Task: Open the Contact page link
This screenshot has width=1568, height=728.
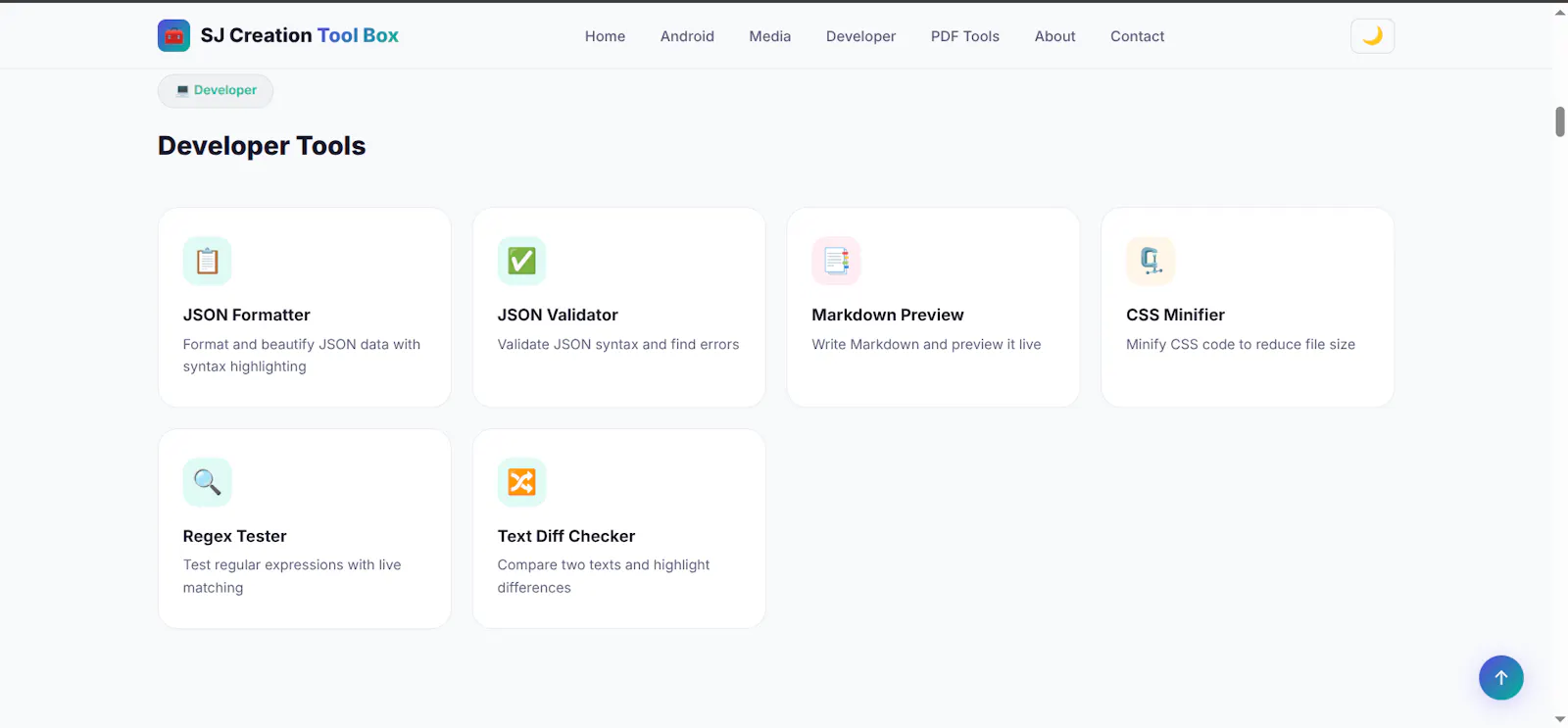Action: [x=1137, y=36]
